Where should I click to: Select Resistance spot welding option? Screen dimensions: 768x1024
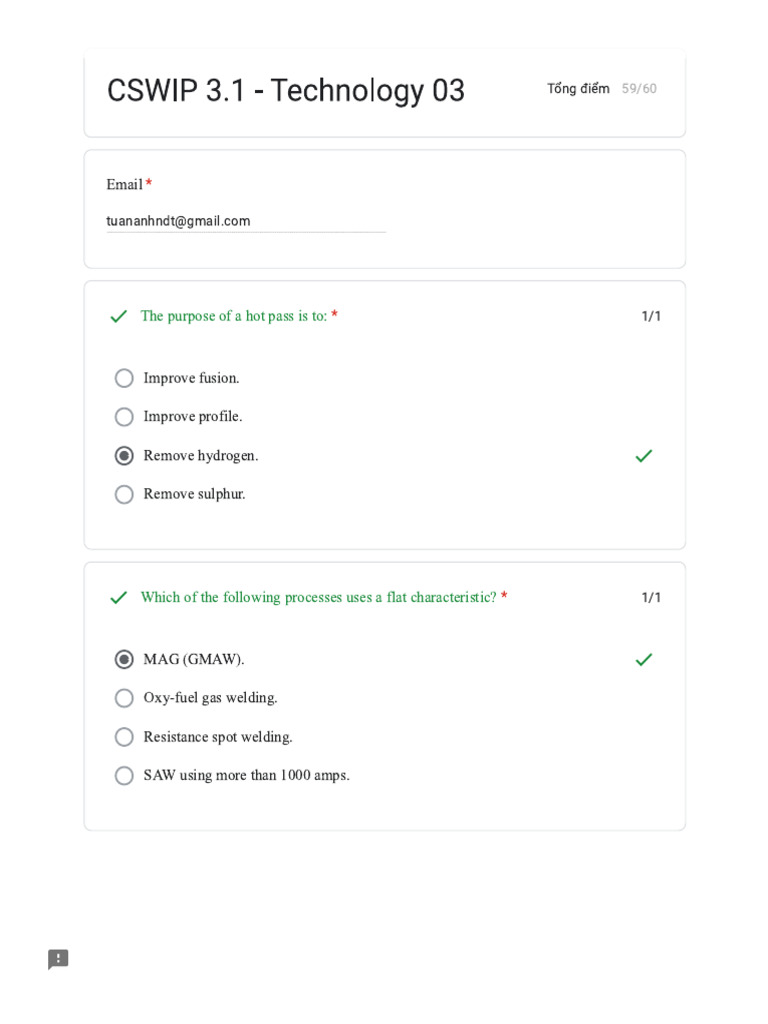coord(124,737)
